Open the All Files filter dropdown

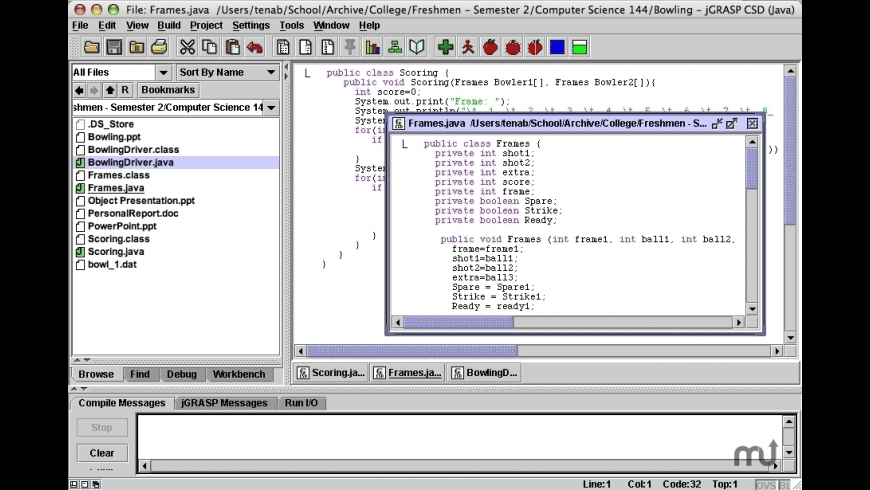tap(163, 72)
